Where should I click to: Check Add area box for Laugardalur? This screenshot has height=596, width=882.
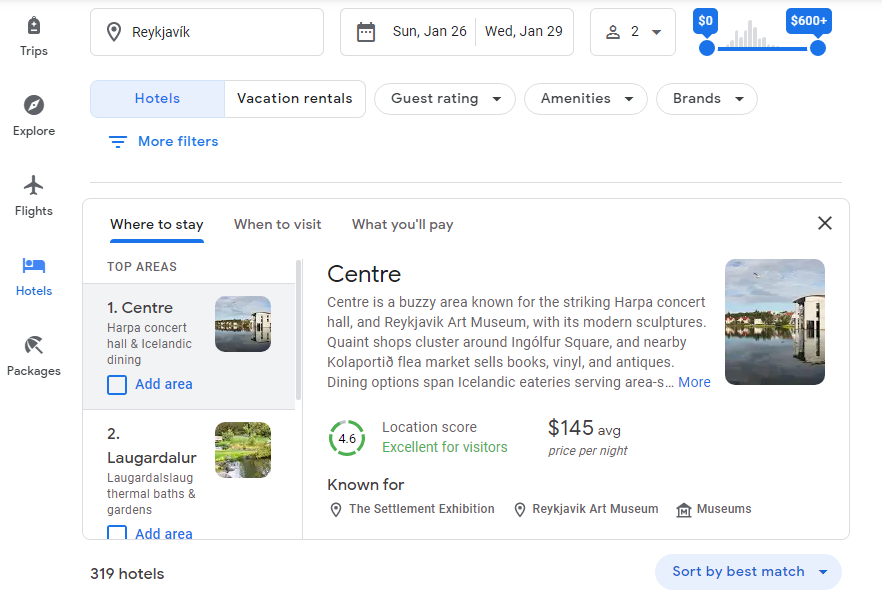pos(117,532)
